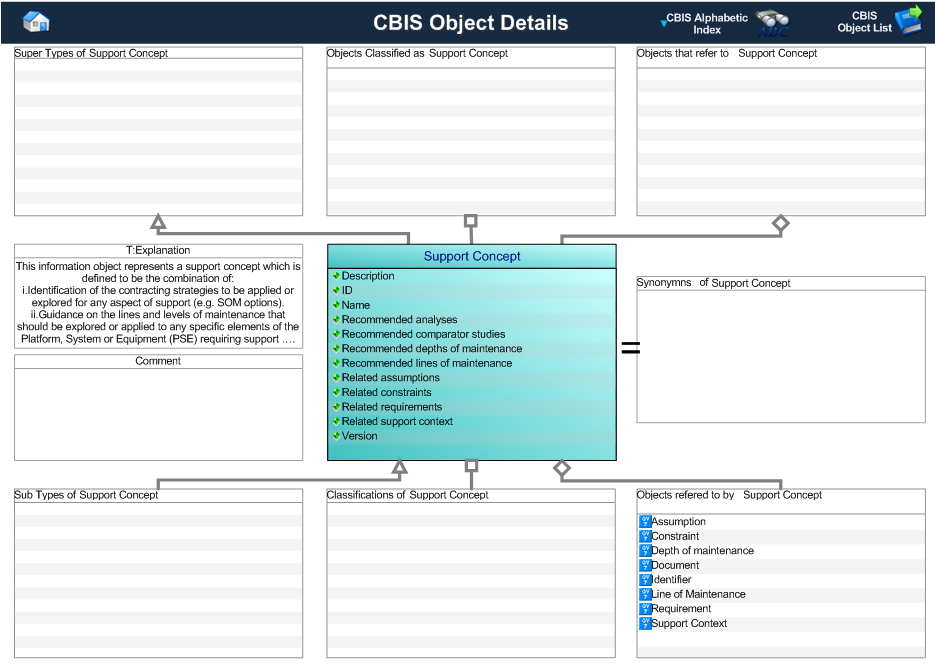Select the Related assumptions attribute
This screenshot has height=666, width=935.
click(x=391, y=377)
